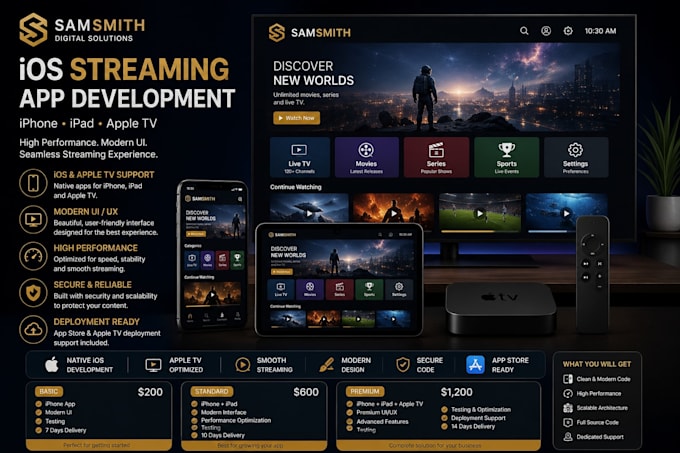Click the play-screen icon beside Modern UI / UX
The height and width of the screenshot is (453, 680).
33,220
